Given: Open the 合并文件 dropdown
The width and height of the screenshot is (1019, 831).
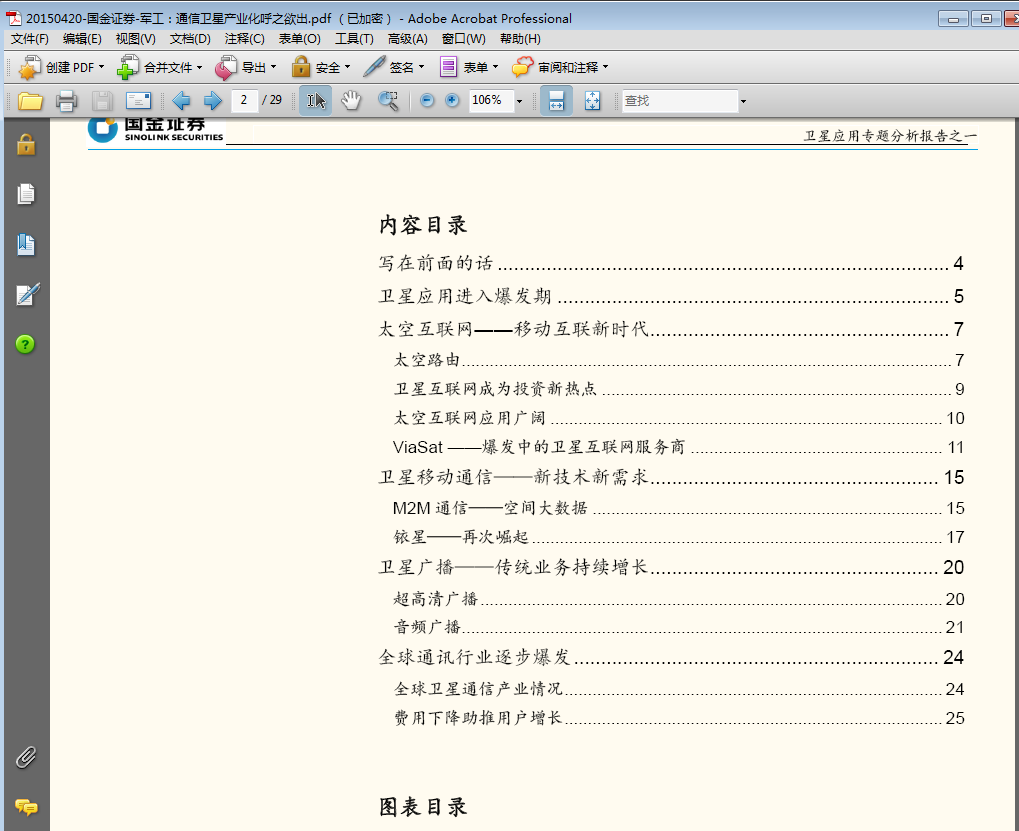Looking at the screenshot, I should 160,67.
